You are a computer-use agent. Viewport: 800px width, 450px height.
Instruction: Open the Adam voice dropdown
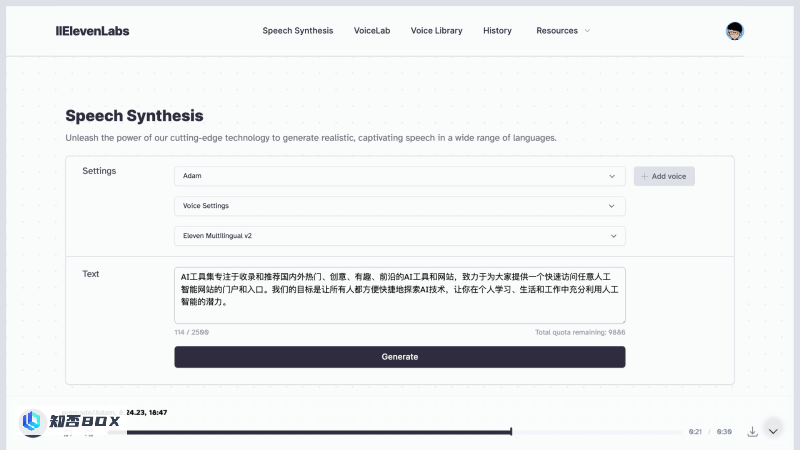click(x=399, y=176)
